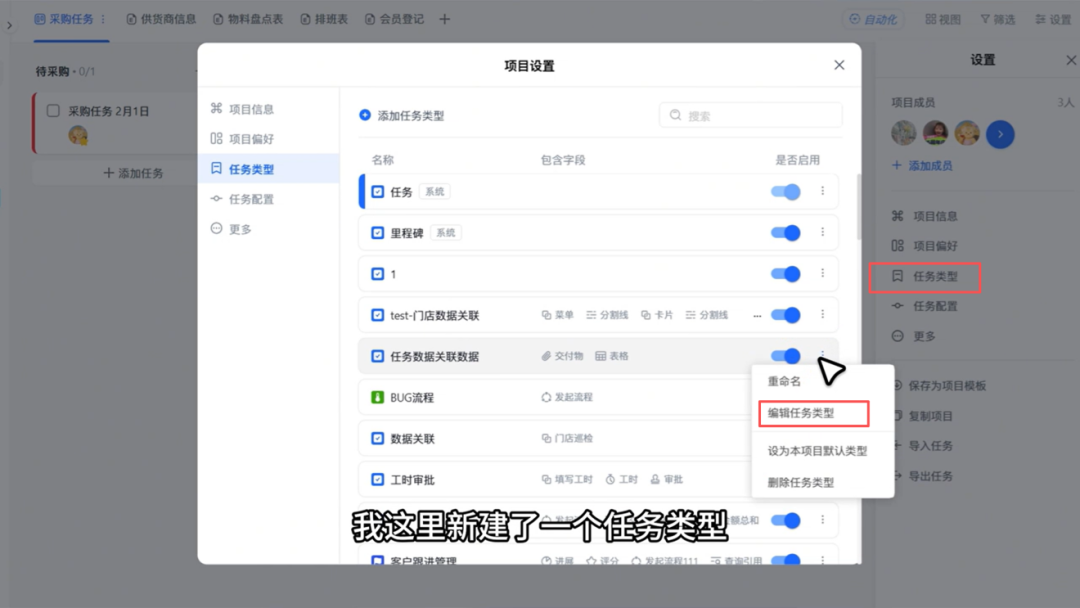Viewport: 1080px width, 608px height.
Task: Open 任务类型 section in dialog sidebar
Action: pyautogui.click(x=269, y=169)
